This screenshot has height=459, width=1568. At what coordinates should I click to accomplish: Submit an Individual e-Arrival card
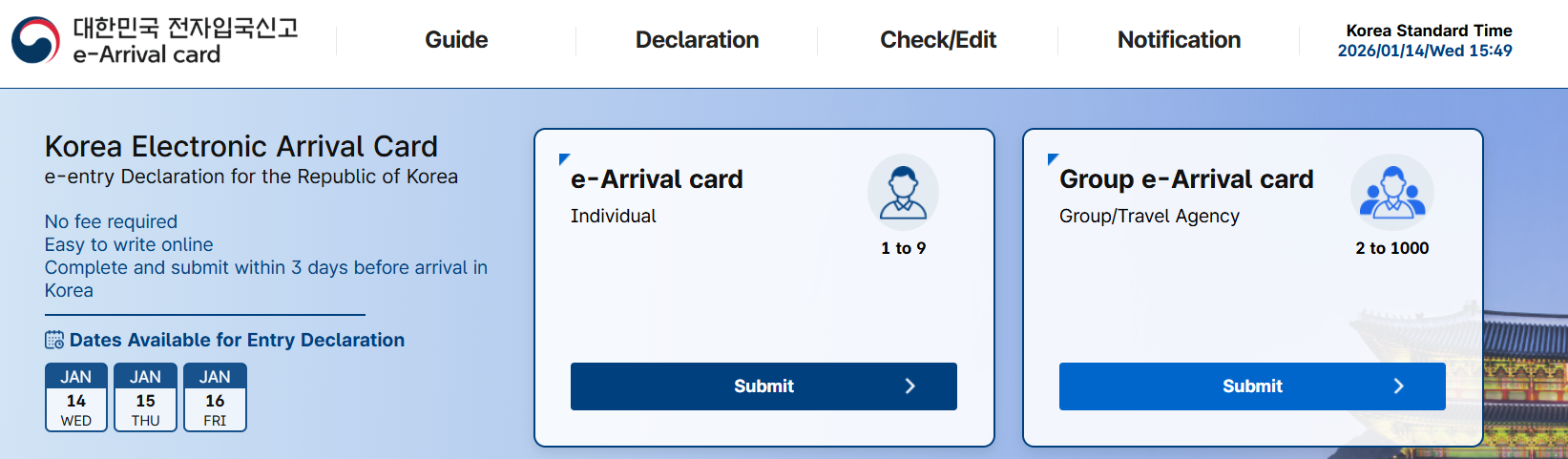[763, 386]
